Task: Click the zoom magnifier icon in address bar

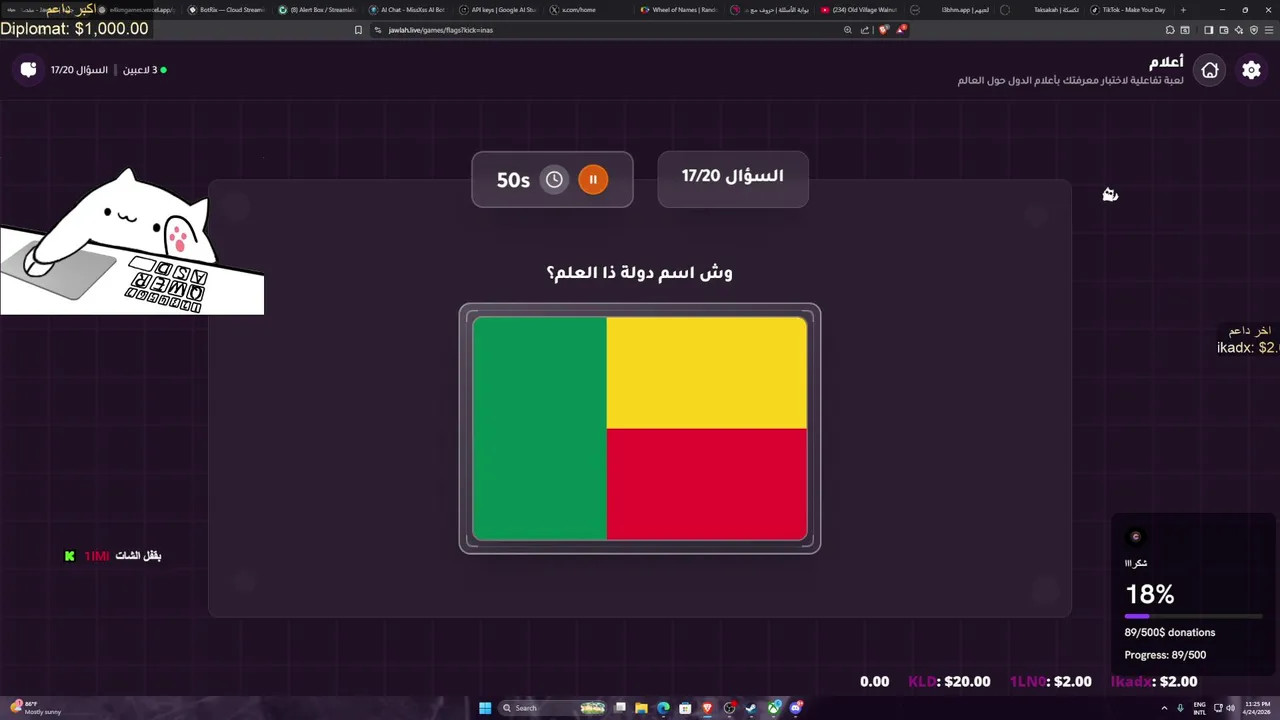Action: (848, 30)
